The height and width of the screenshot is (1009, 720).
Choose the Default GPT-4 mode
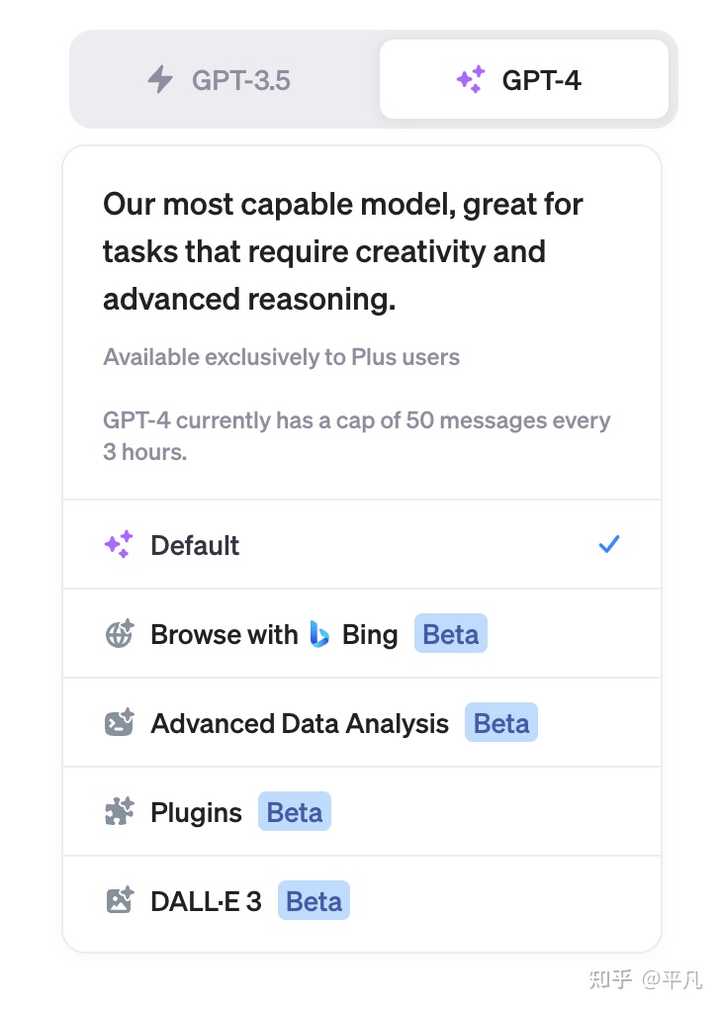195,545
